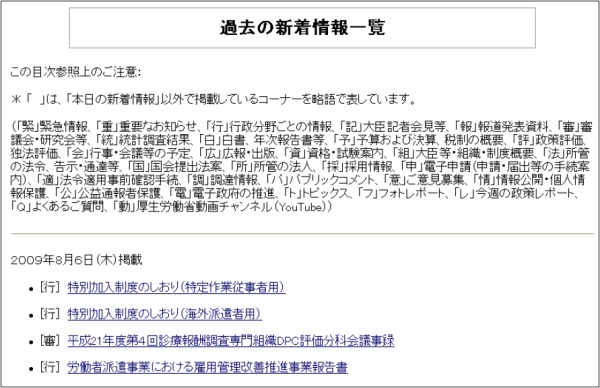Click the [行] label before 海外派遣者用 link

(x=50, y=314)
